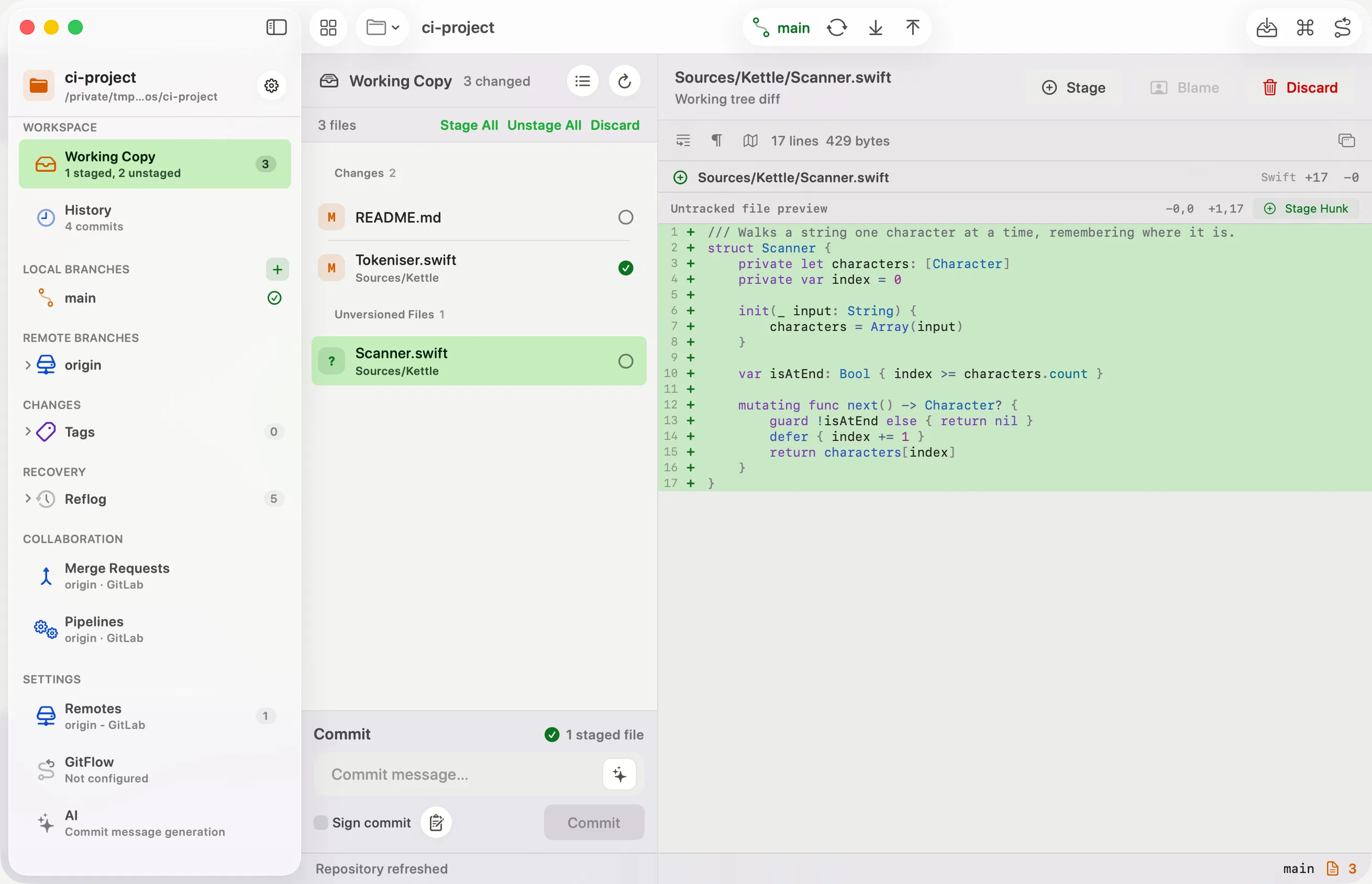Screen dimensions: 1372x884
Task: Unstage Tokeniser.swift using its green checkmark
Action: [x=625, y=268]
